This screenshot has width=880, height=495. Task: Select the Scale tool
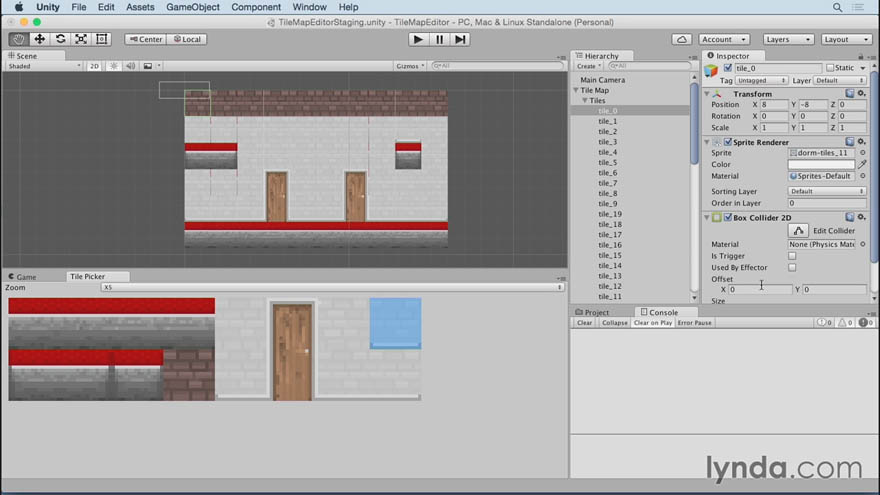point(81,39)
